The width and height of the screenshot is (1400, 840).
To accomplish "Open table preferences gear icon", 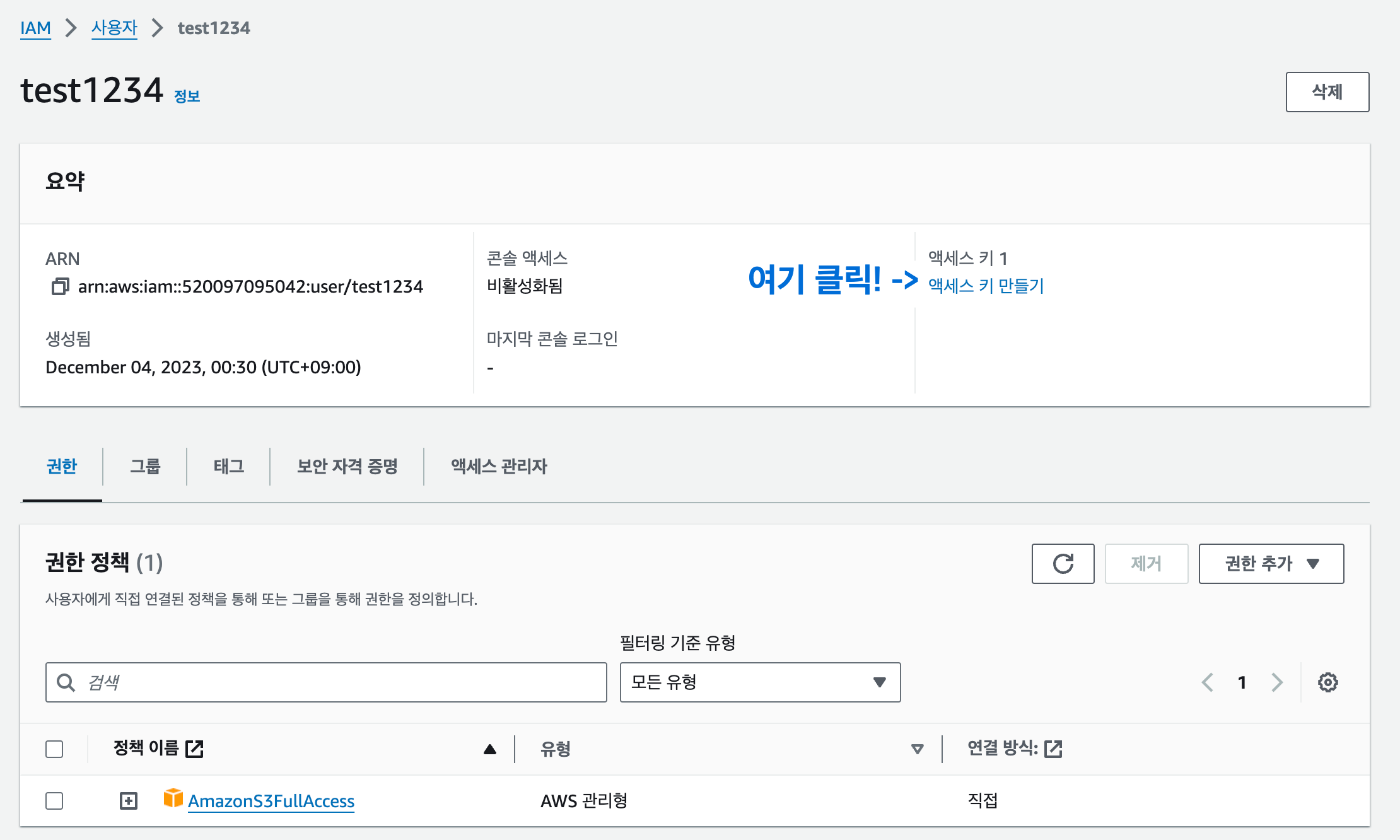I will (1327, 682).
